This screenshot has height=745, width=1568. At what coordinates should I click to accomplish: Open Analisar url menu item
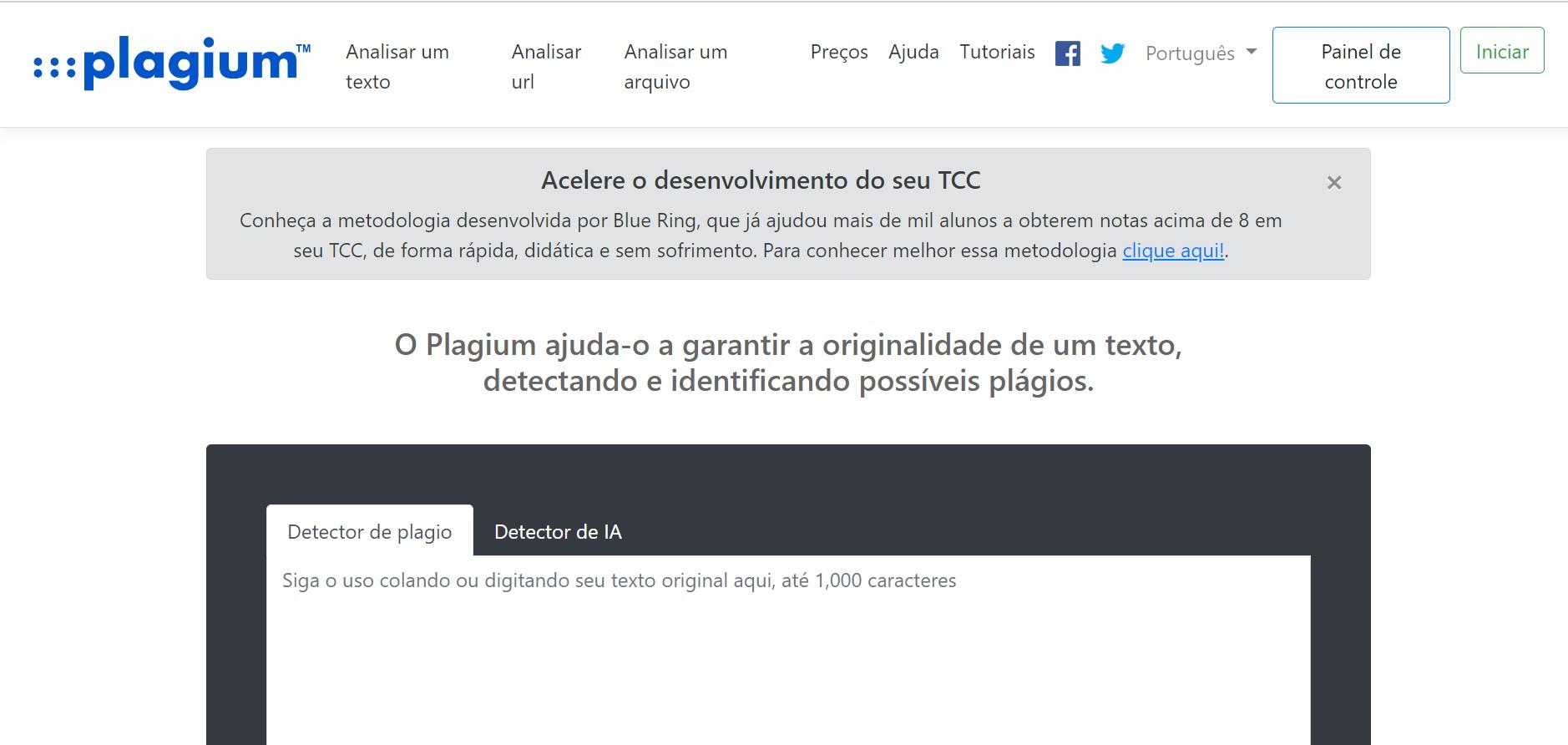click(546, 67)
